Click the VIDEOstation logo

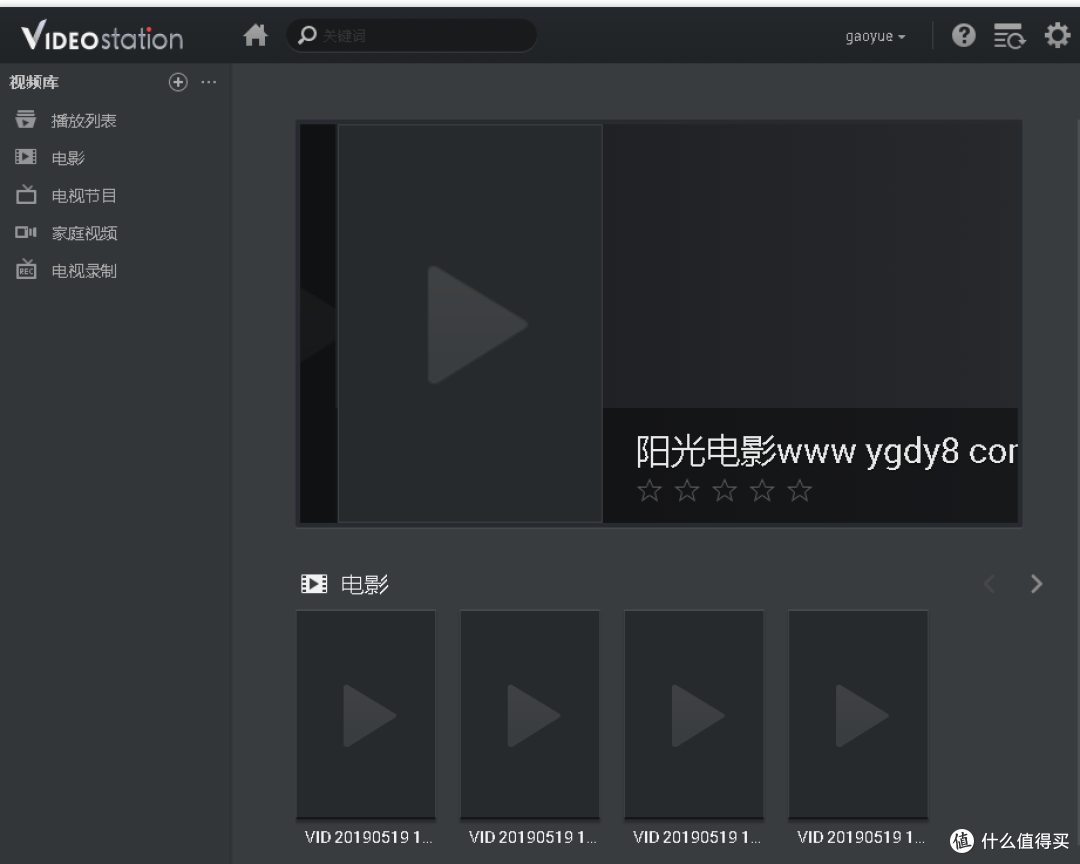(102, 36)
